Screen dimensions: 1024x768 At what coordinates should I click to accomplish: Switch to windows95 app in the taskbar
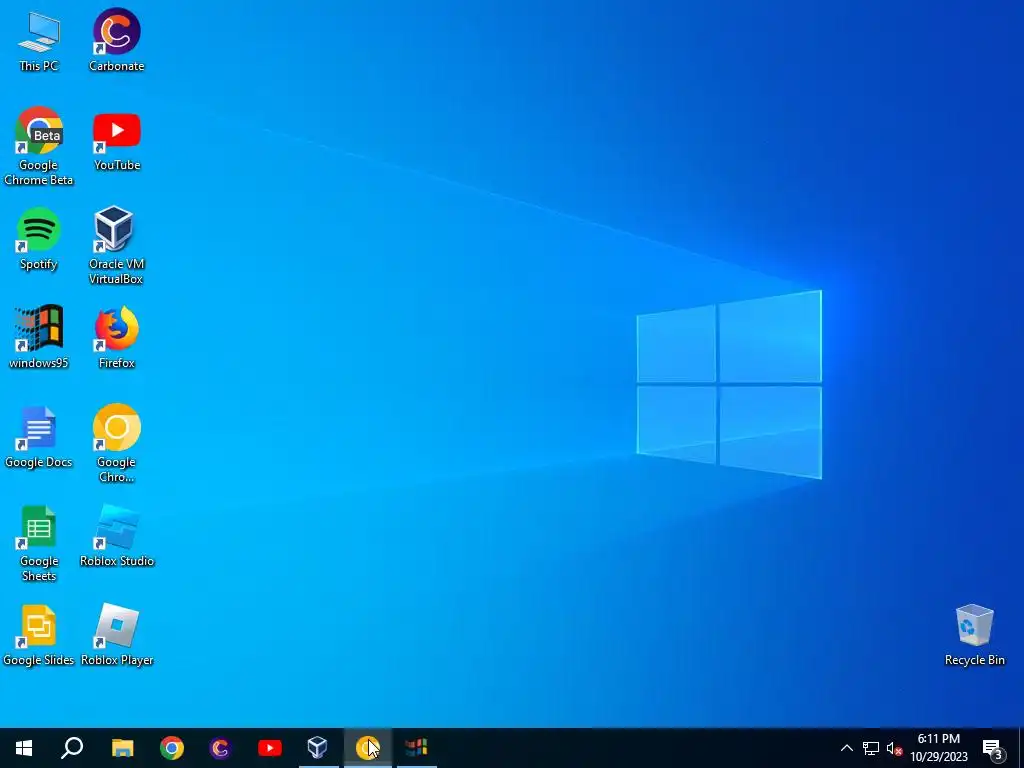(417, 748)
